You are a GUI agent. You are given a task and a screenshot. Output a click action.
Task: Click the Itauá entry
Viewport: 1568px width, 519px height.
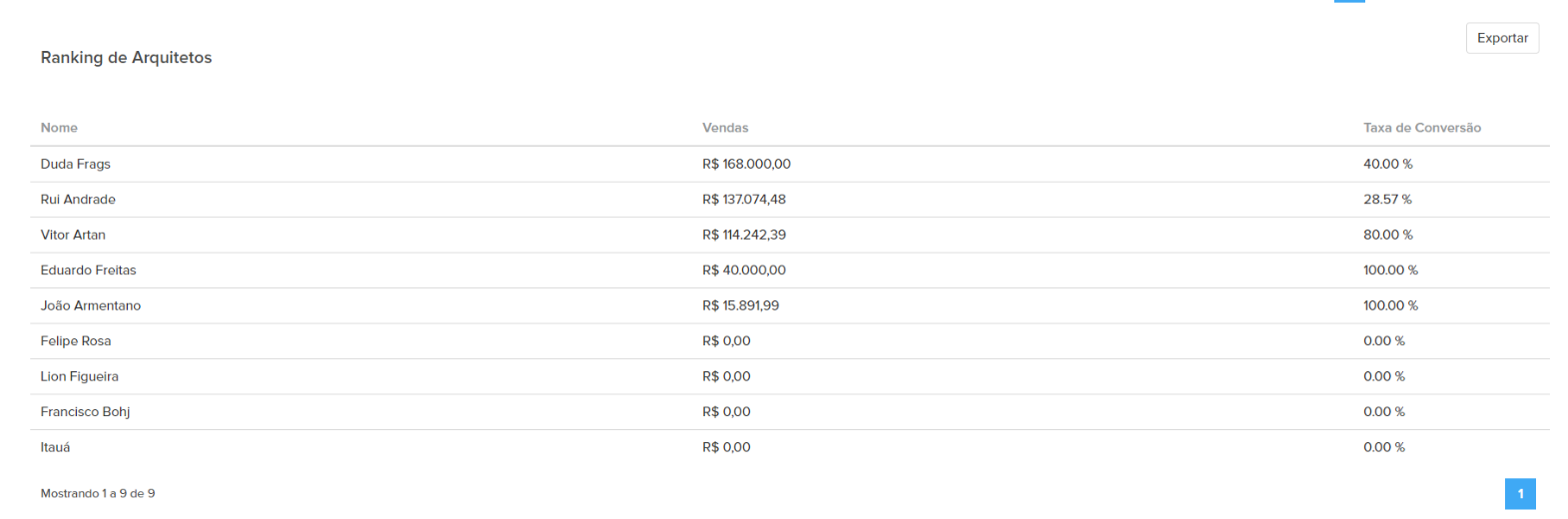[56, 447]
